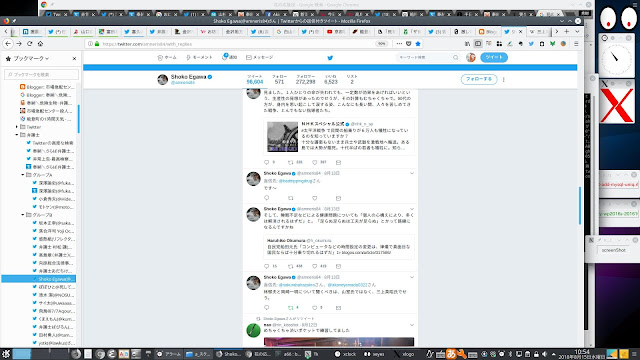Click the xeyes entry in the taskbar

tap(374, 354)
